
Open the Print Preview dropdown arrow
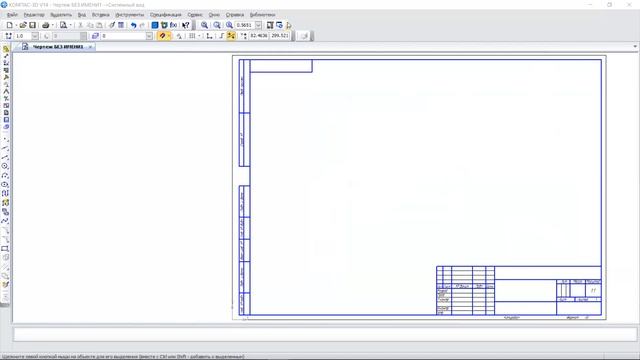coord(70,25)
